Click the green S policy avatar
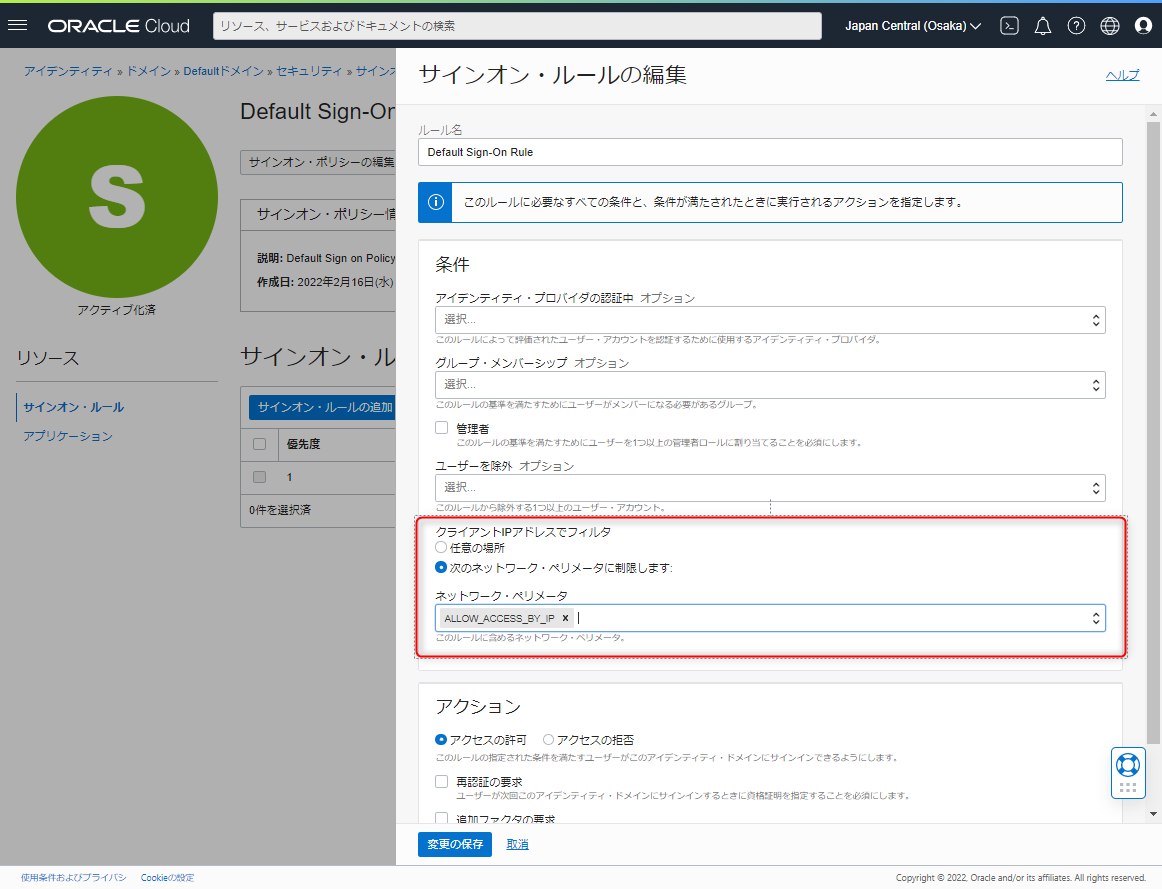Screen dimensions: 1162x889 coord(116,196)
